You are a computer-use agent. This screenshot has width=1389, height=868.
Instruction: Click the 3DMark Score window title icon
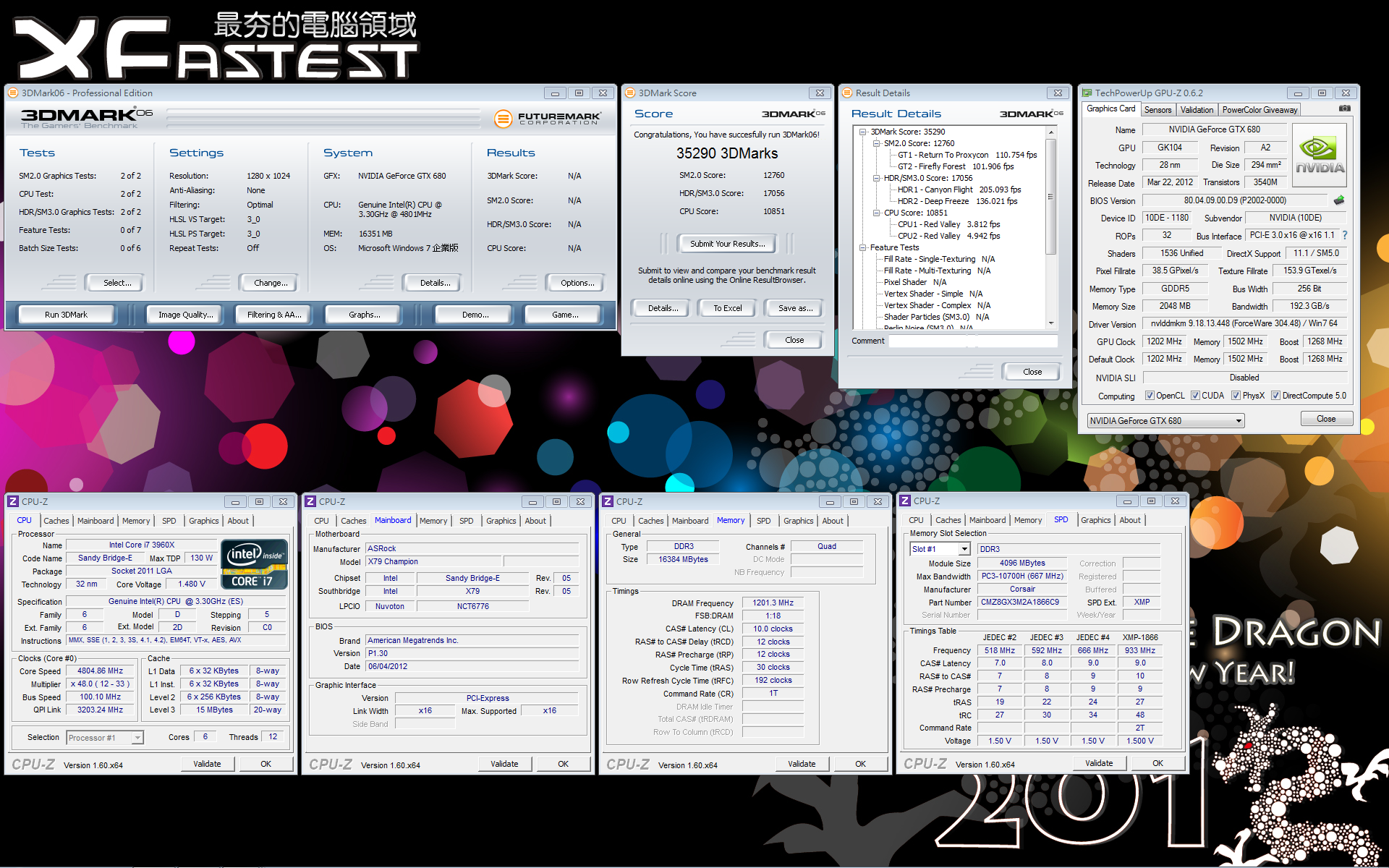(630, 93)
